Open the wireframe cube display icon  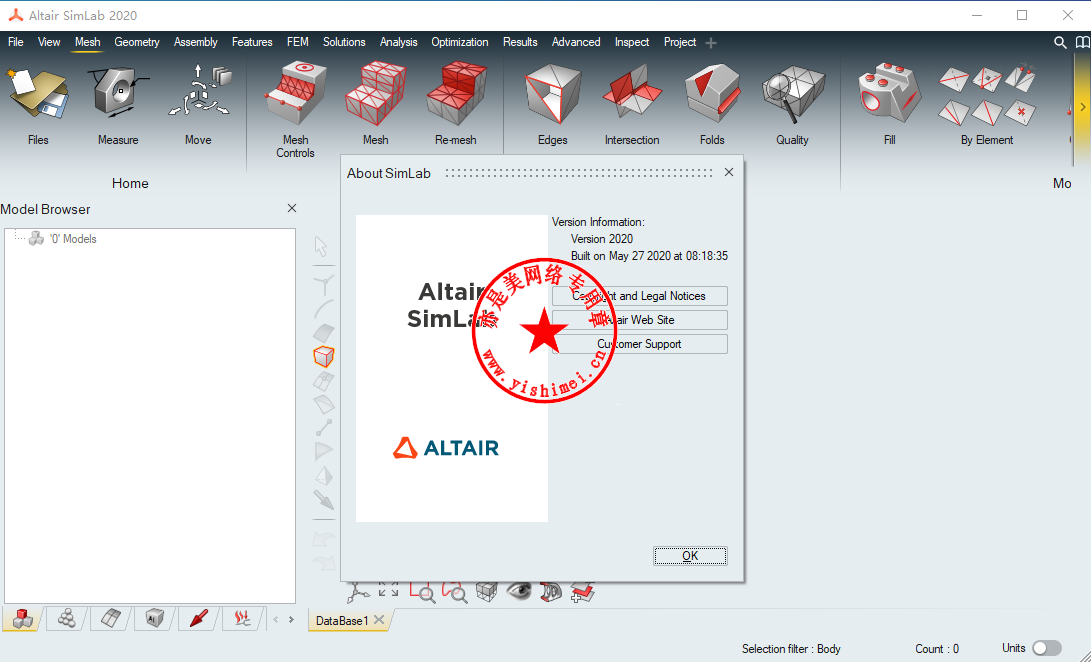click(486, 592)
